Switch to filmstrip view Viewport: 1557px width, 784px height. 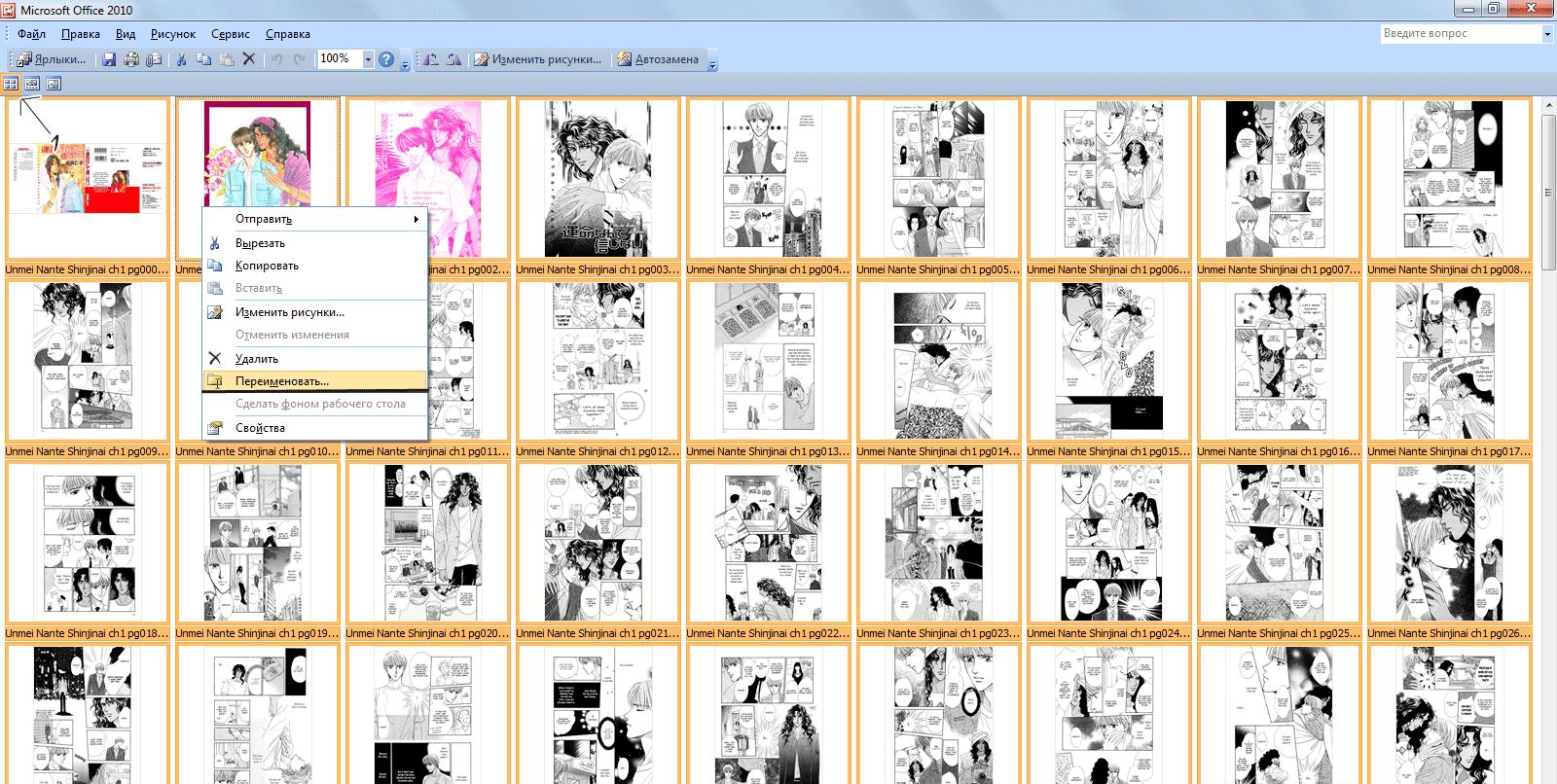[32, 84]
